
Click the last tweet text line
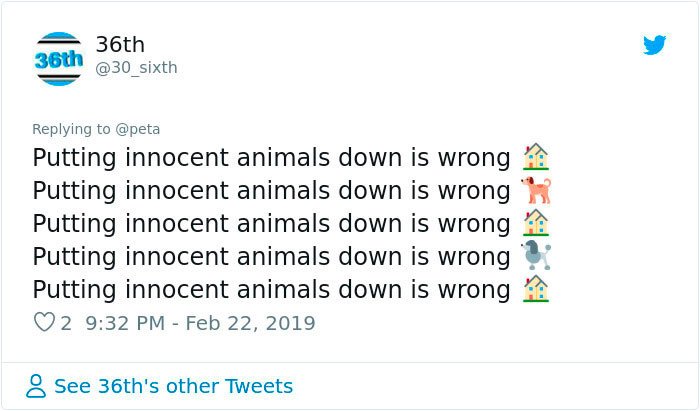tap(271, 290)
